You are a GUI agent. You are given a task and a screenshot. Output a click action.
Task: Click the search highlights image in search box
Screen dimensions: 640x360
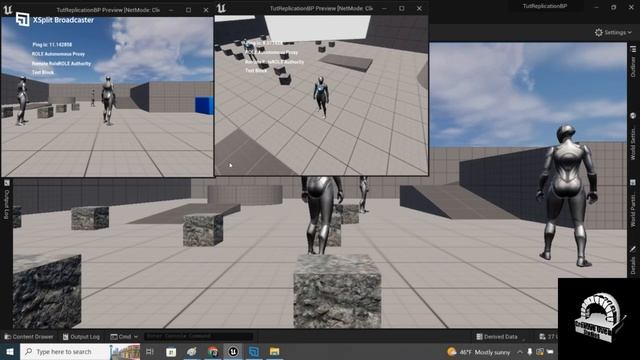(x=126, y=351)
